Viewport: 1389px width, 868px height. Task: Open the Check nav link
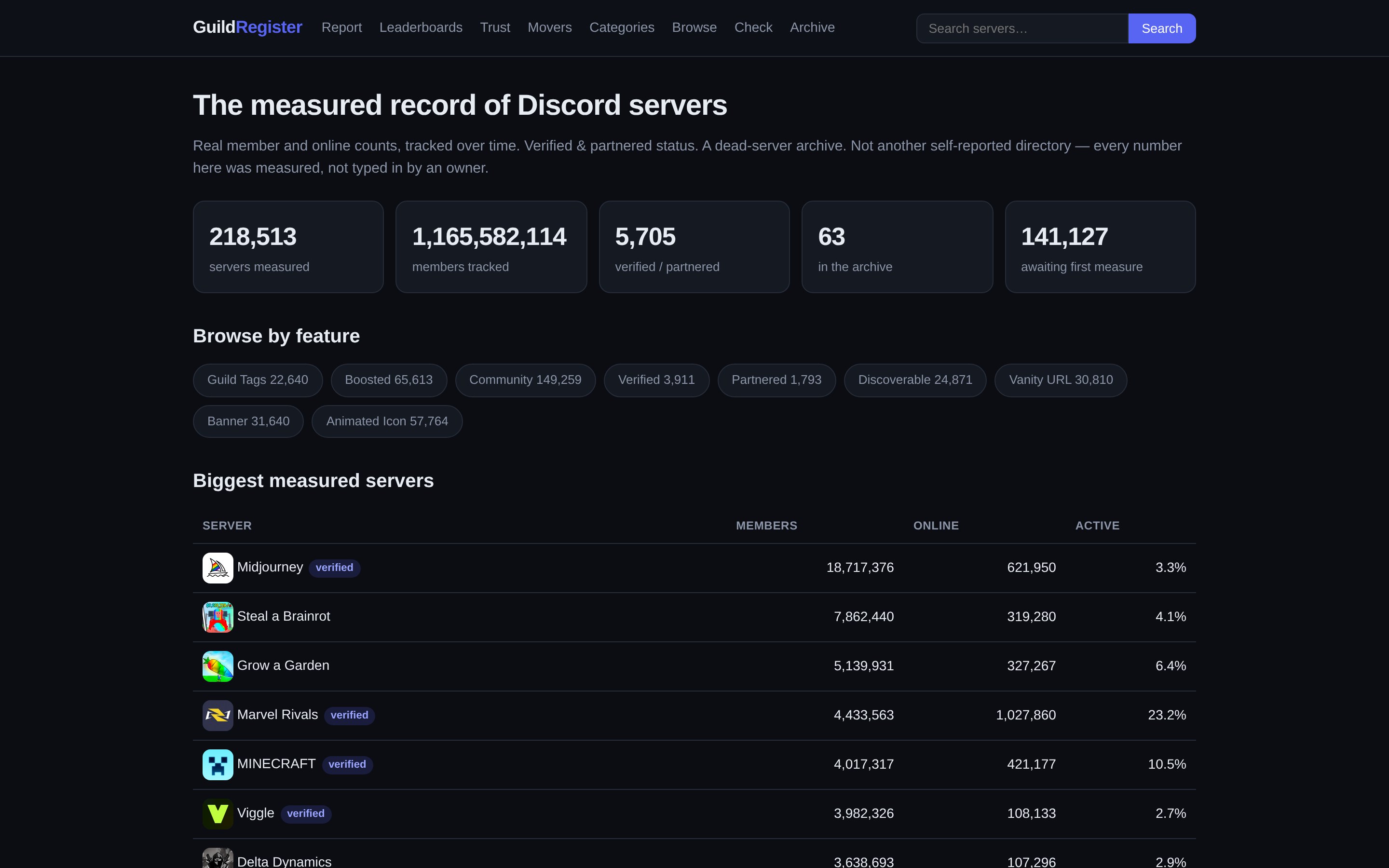753,27
